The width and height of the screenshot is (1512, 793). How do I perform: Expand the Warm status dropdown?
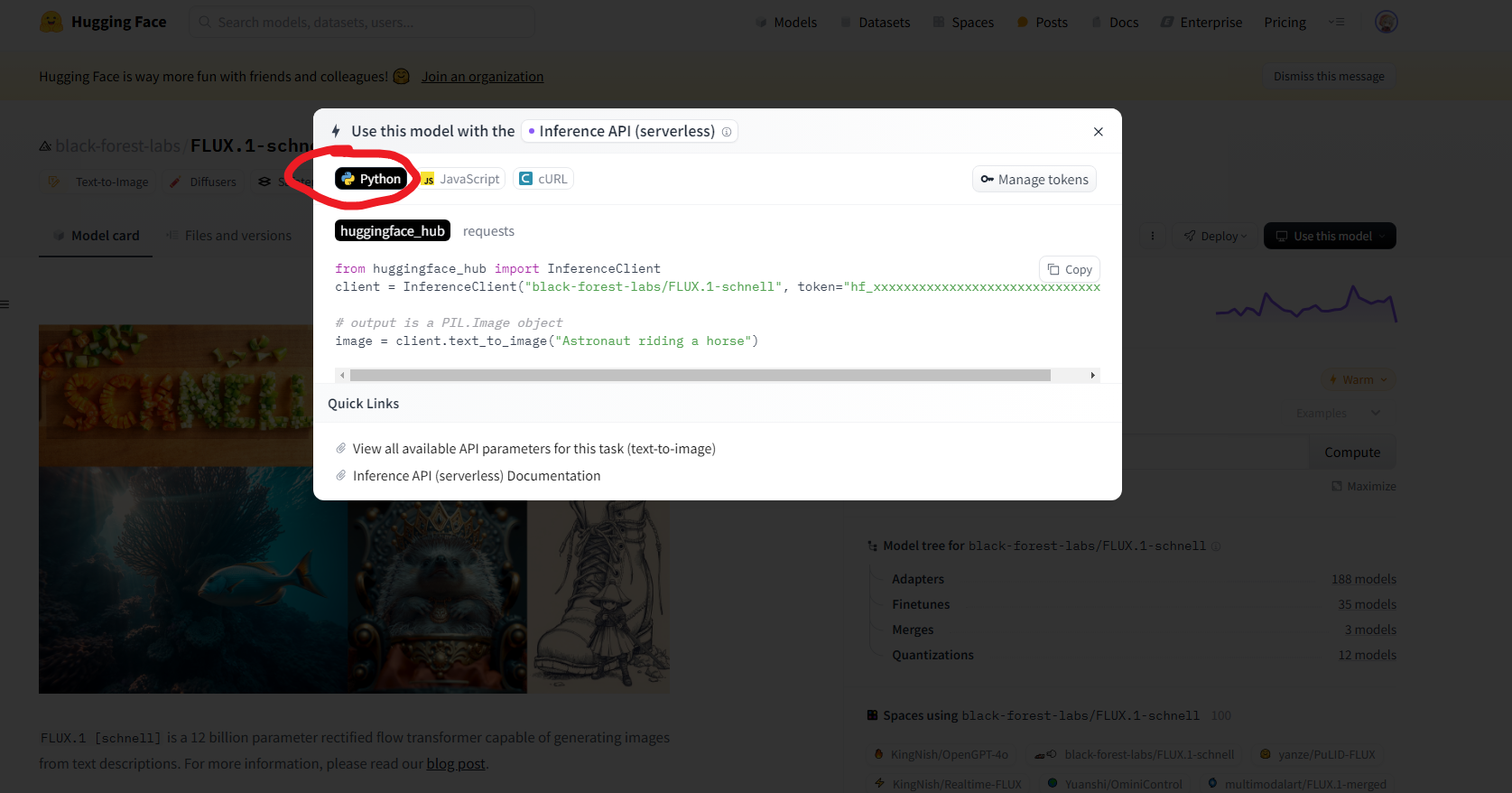click(x=1358, y=379)
